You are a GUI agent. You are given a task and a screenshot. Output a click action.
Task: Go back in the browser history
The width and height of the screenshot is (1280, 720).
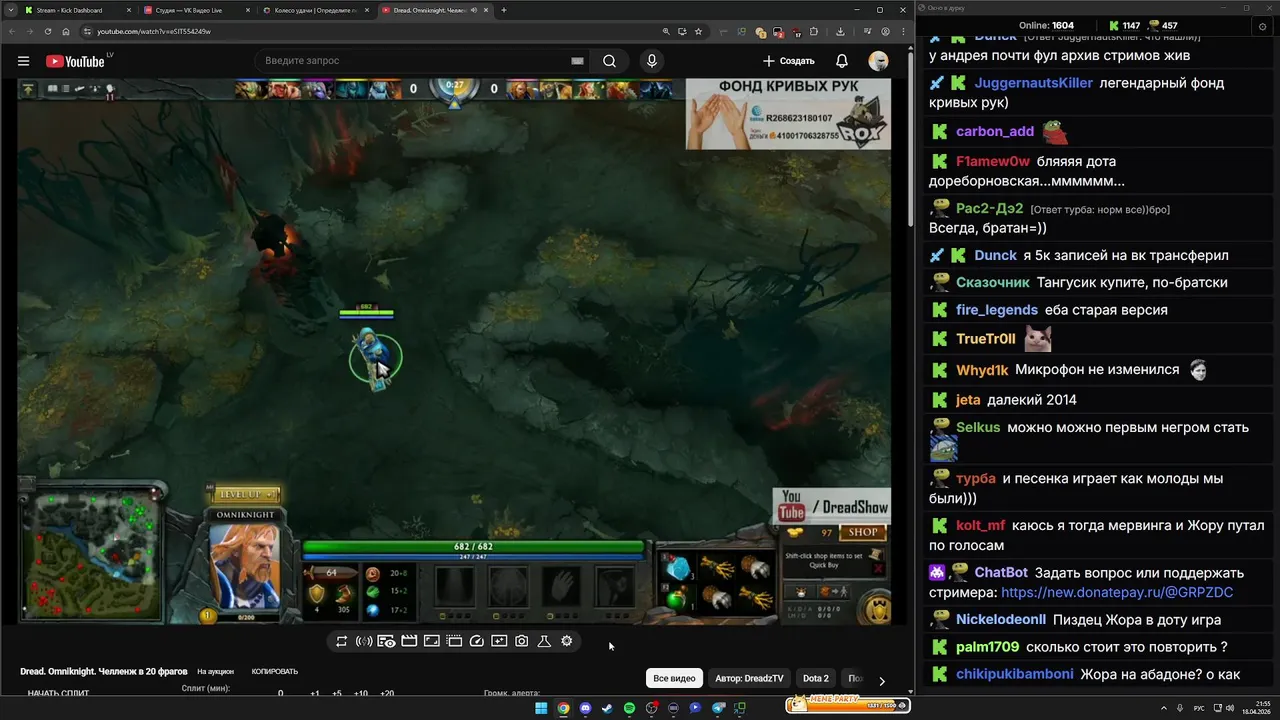pyautogui.click(x=13, y=31)
